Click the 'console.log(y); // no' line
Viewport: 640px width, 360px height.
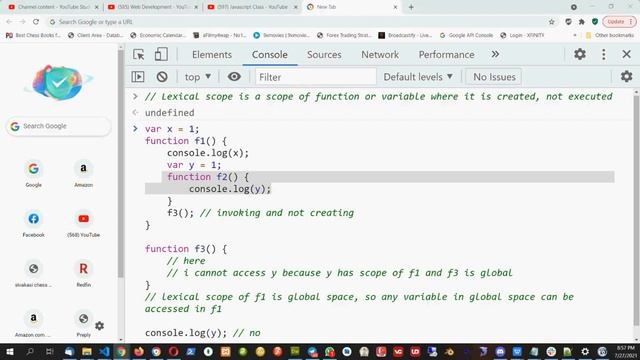pyautogui.click(x=202, y=333)
